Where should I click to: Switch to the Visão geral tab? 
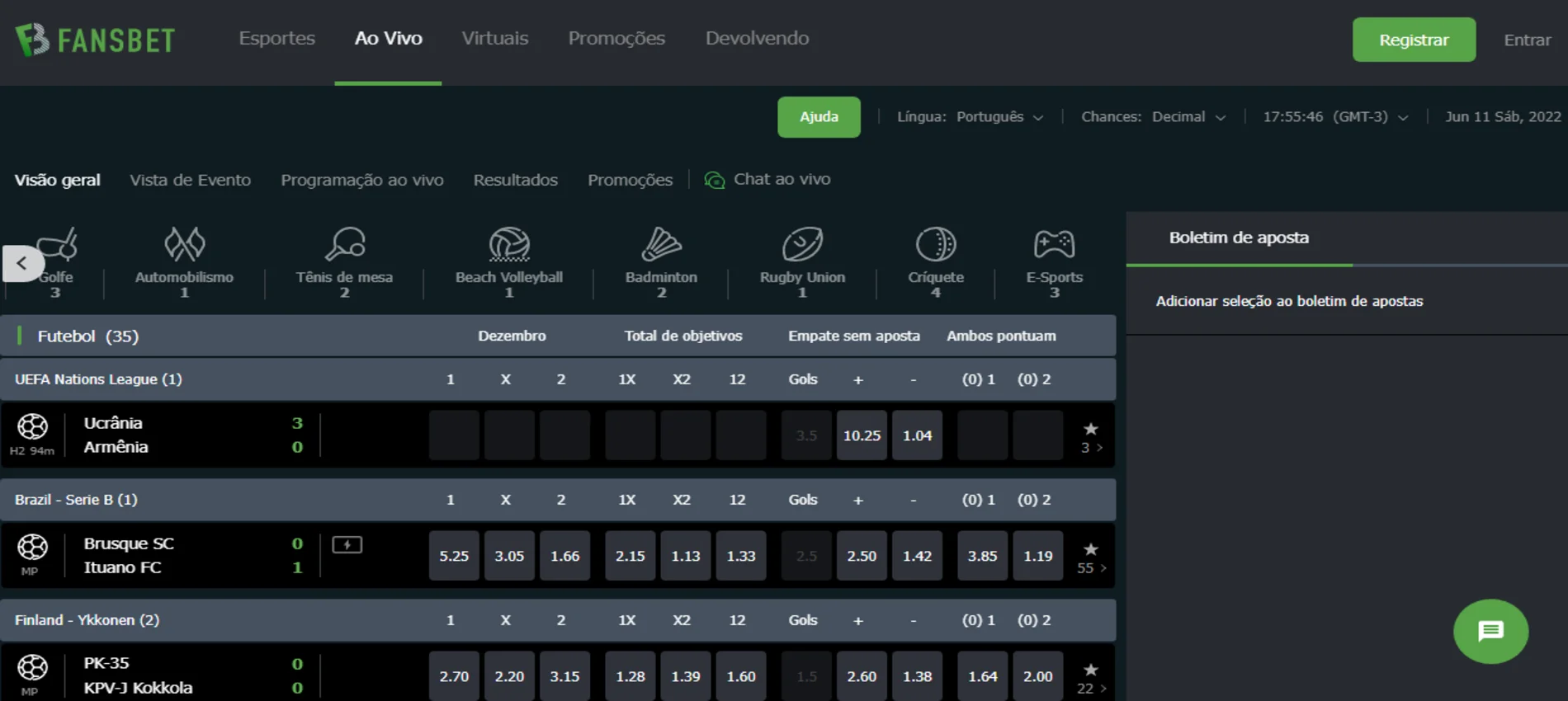[57, 180]
